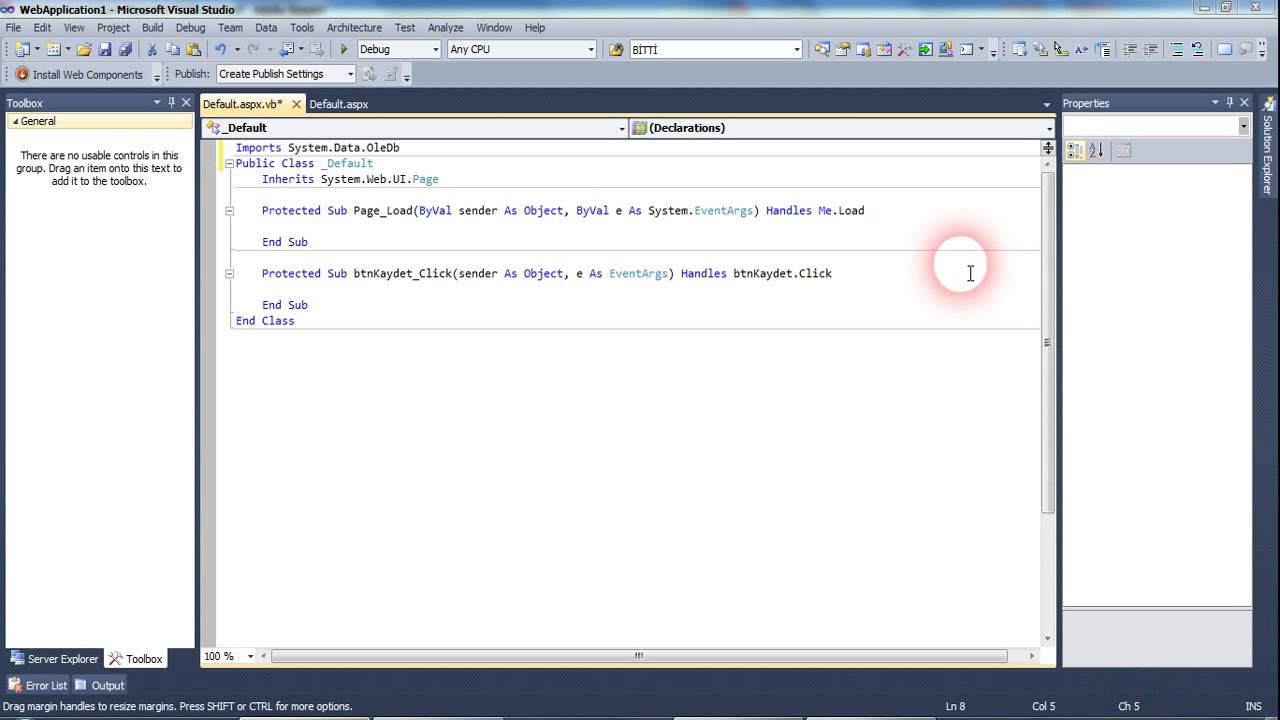1280x720 pixels.
Task: Start debugging with green play icon
Action: coord(344,49)
